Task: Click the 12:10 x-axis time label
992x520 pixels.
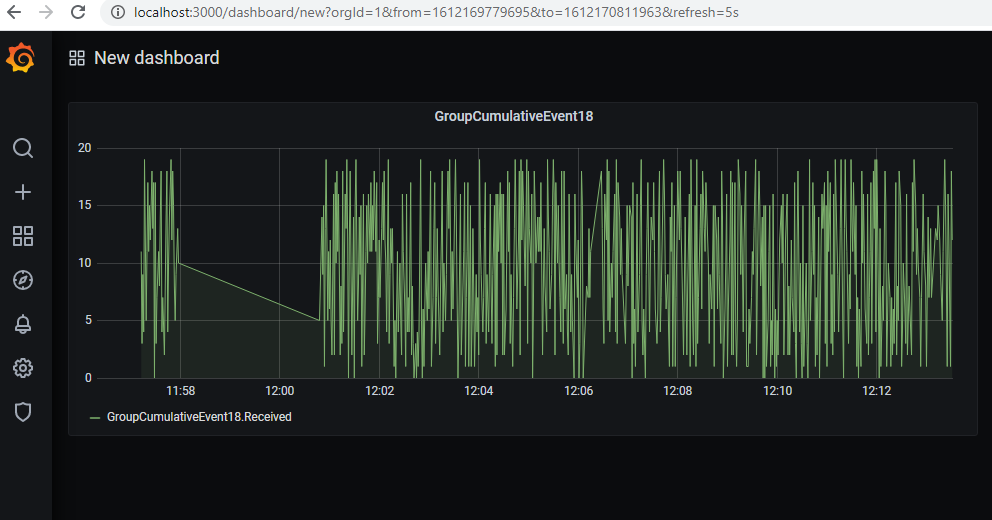Action: point(778,391)
